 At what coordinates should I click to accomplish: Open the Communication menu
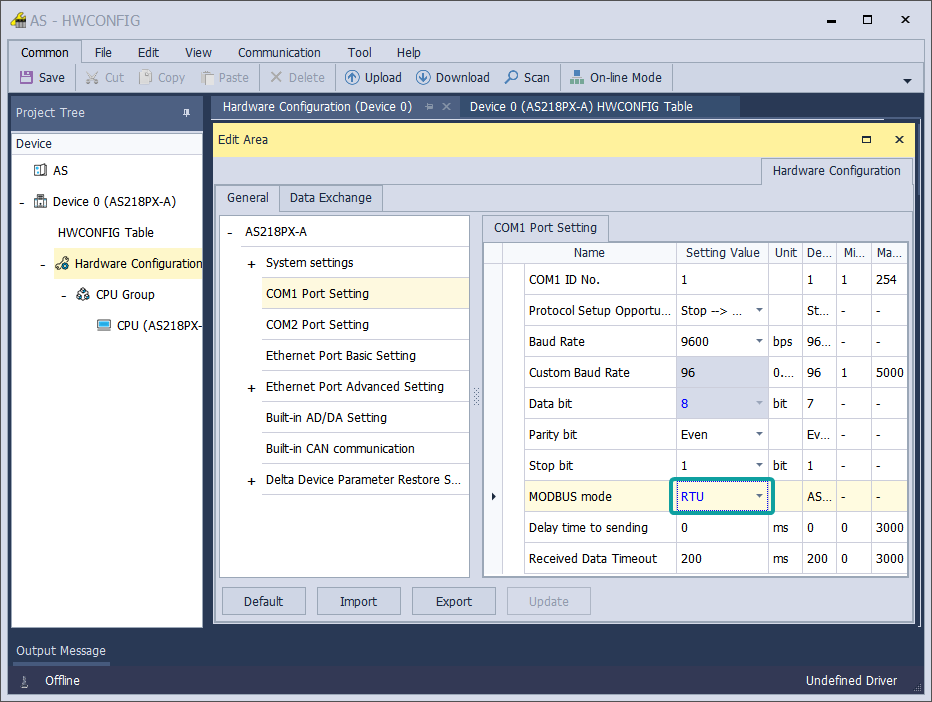pyautogui.click(x=279, y=53)
